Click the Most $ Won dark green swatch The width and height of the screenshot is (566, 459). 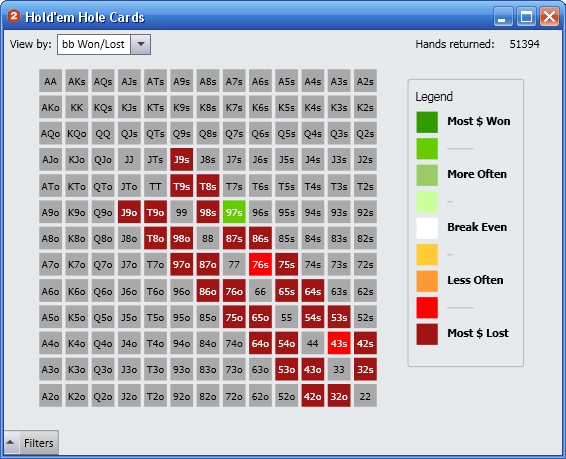(x=427, y=122)
